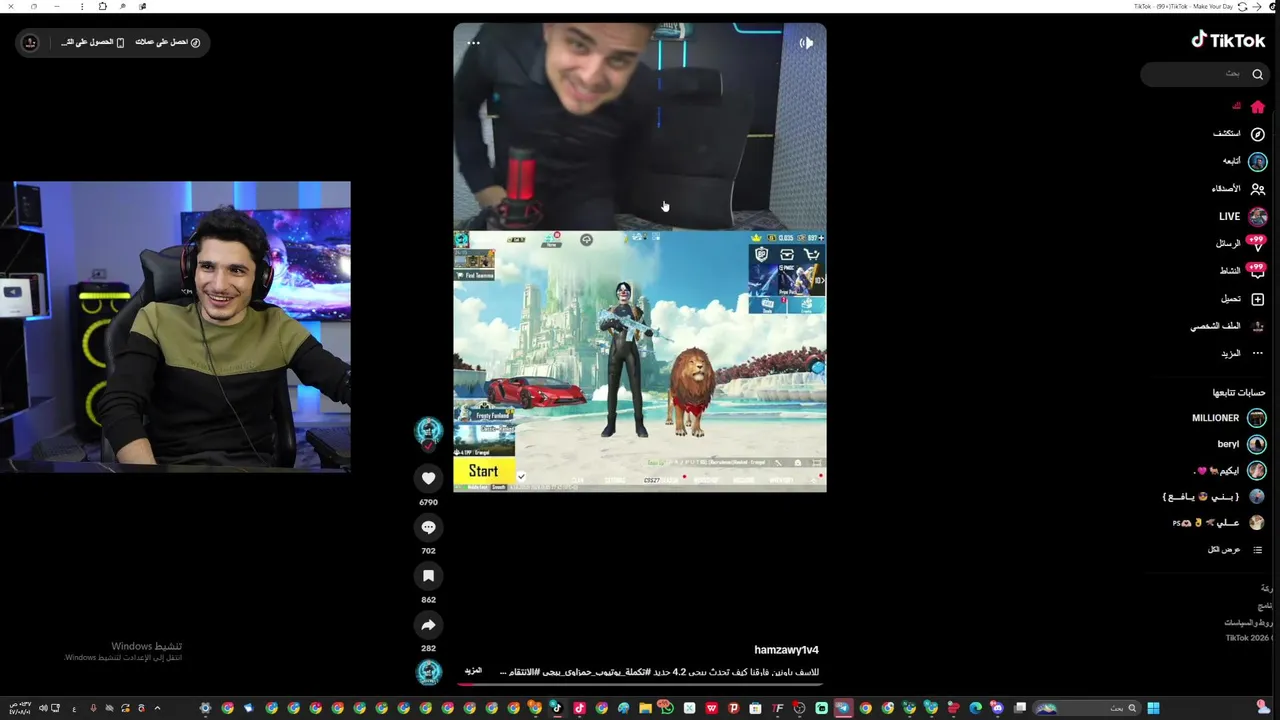
Task: Open the hamzawy1v4 username link
Action: [786, 650]
